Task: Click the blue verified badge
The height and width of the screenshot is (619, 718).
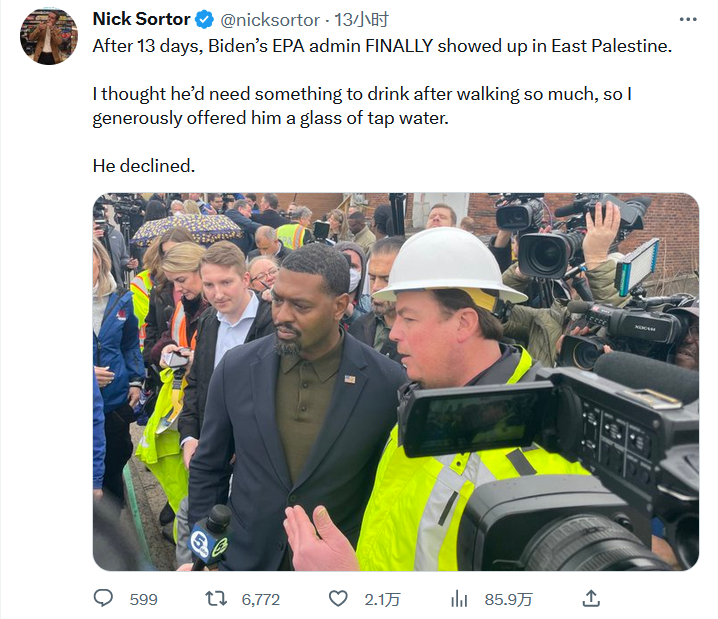Action: [204, 19]
